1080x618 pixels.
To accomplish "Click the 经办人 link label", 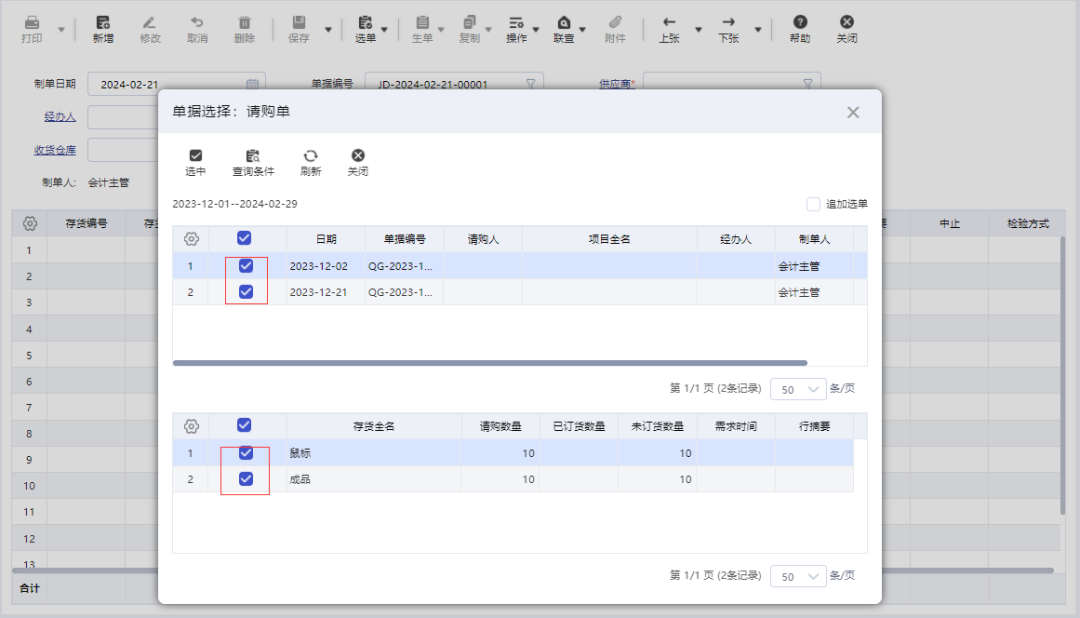I will click(58, 117).
